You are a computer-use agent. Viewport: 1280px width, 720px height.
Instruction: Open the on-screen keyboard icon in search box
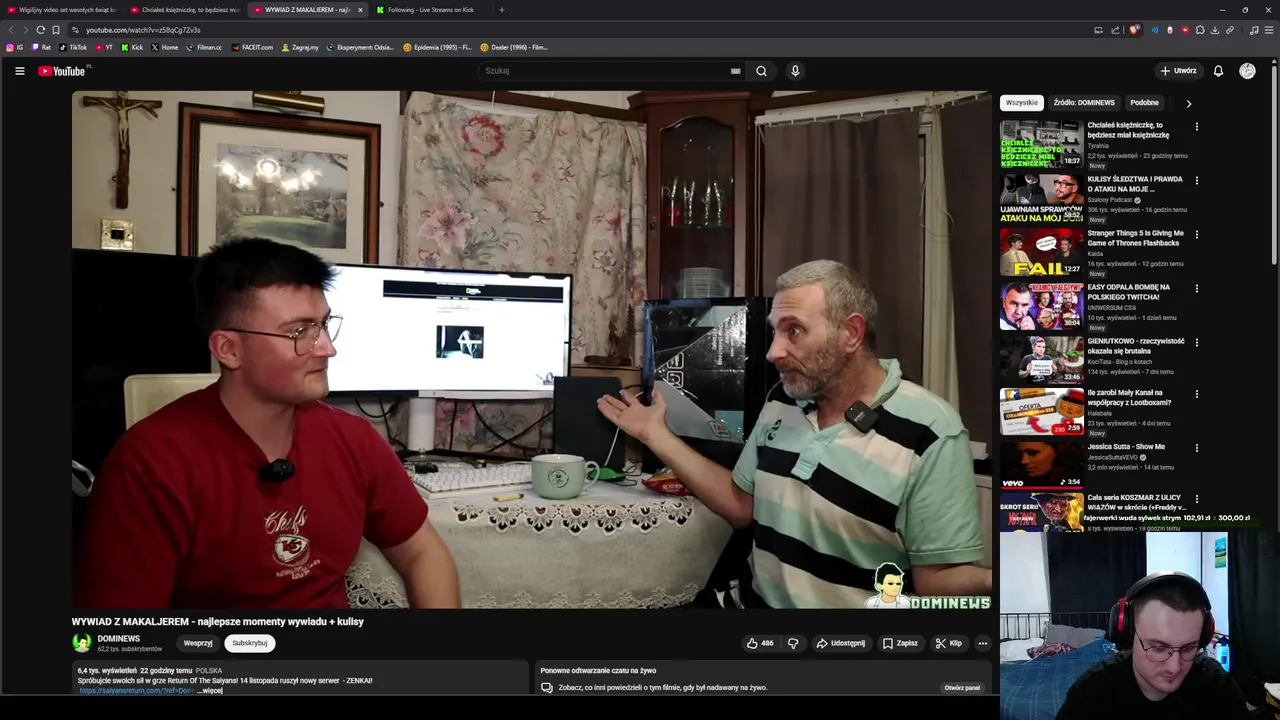(x=735, y=71)
